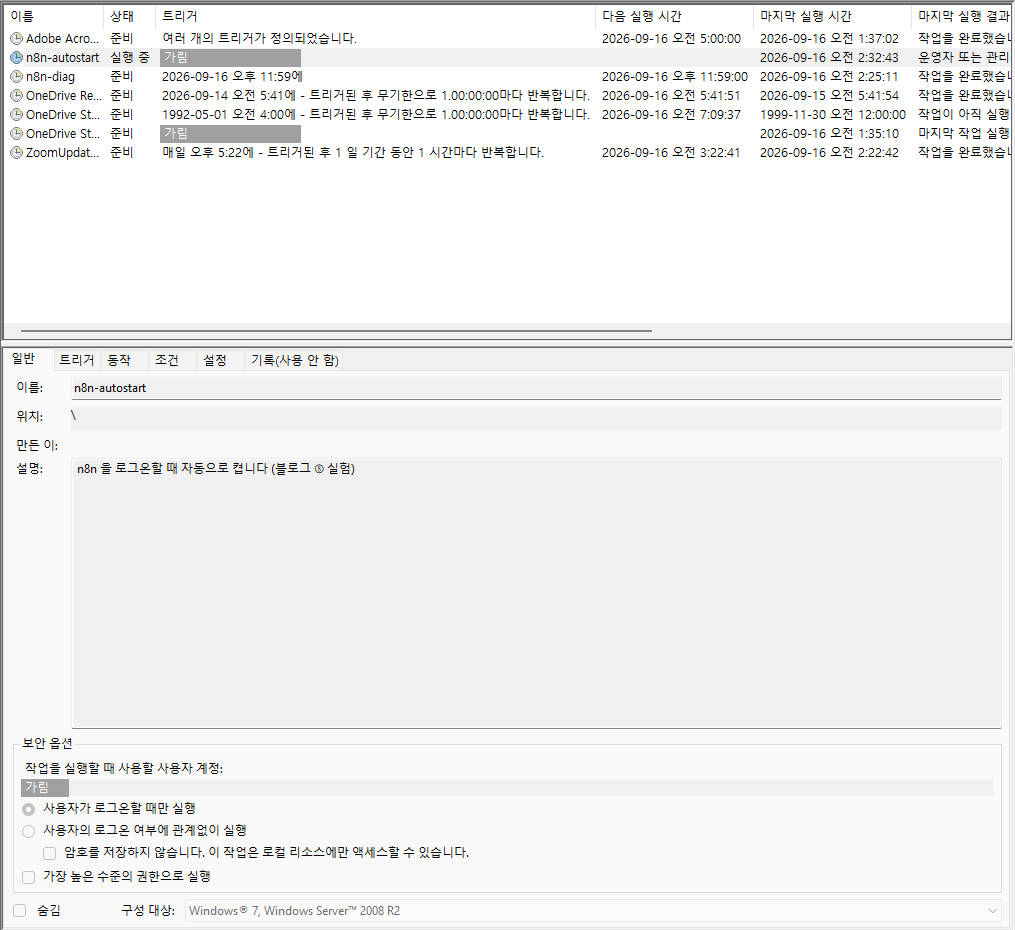Click trigger text 여러 개의 트리거가 정의되었습니다
Image resolution: width=1015 pixels, height=930 pixels.
click(x=259, y=39)
